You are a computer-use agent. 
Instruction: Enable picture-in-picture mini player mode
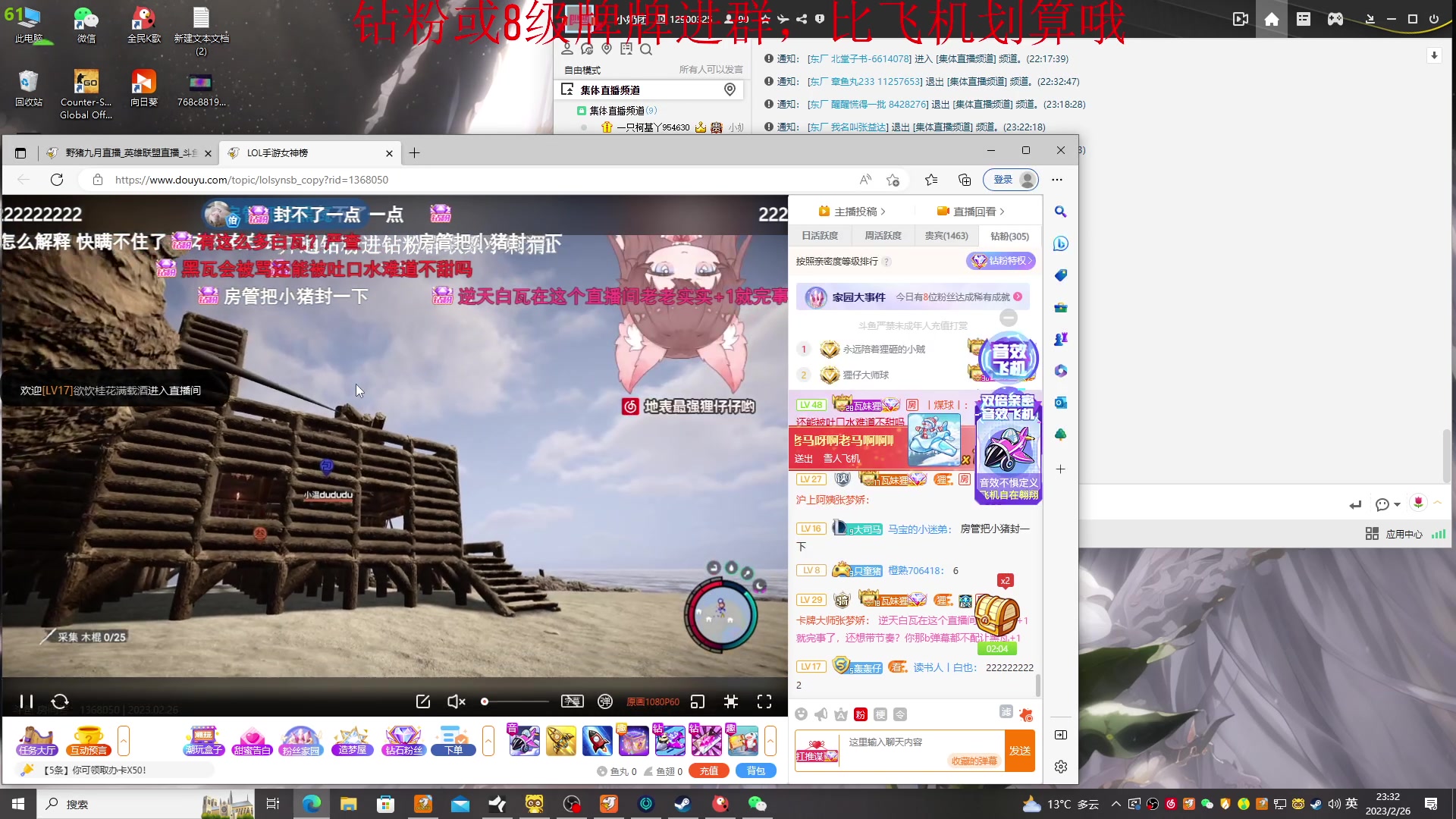[x=697, y=701]
